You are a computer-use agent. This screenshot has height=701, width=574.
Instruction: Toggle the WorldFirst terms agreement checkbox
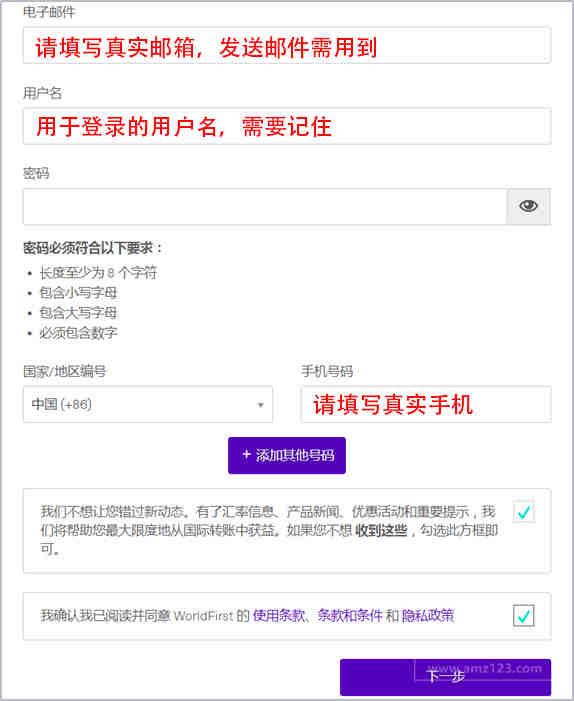[x=523, y=616]
